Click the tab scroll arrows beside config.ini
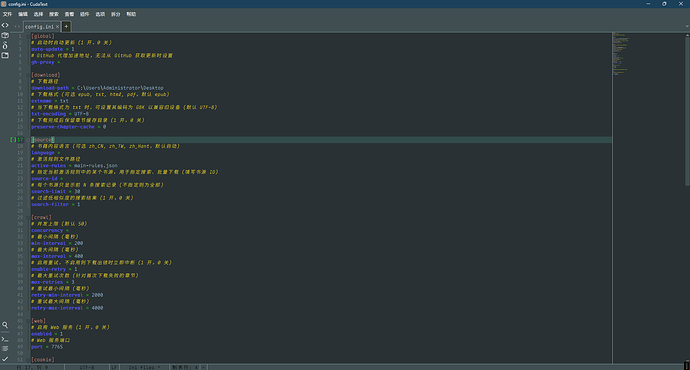The image size is (690, 370). (17, 26)
